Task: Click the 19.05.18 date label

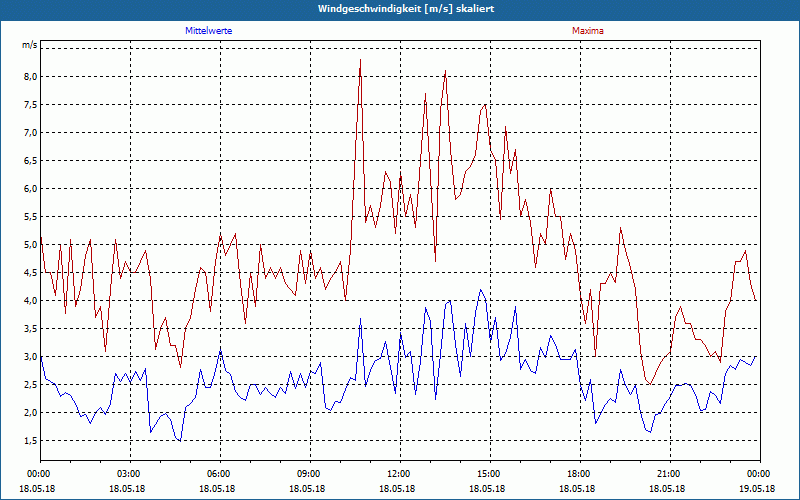Action: 757,488
